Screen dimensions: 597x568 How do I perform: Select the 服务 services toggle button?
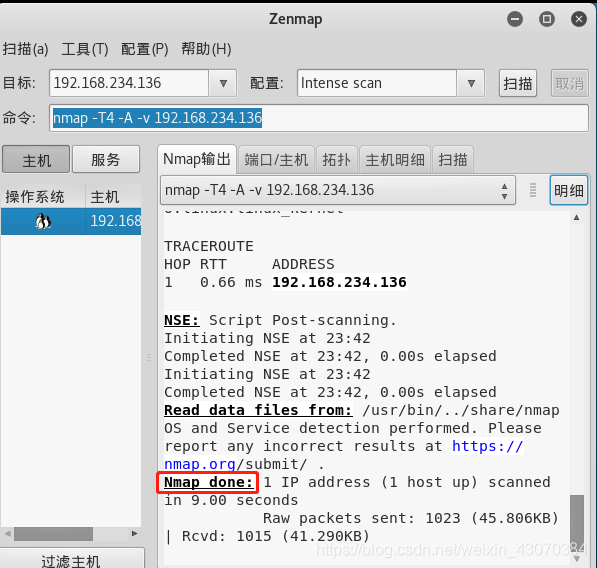click(x=106, y=160)
